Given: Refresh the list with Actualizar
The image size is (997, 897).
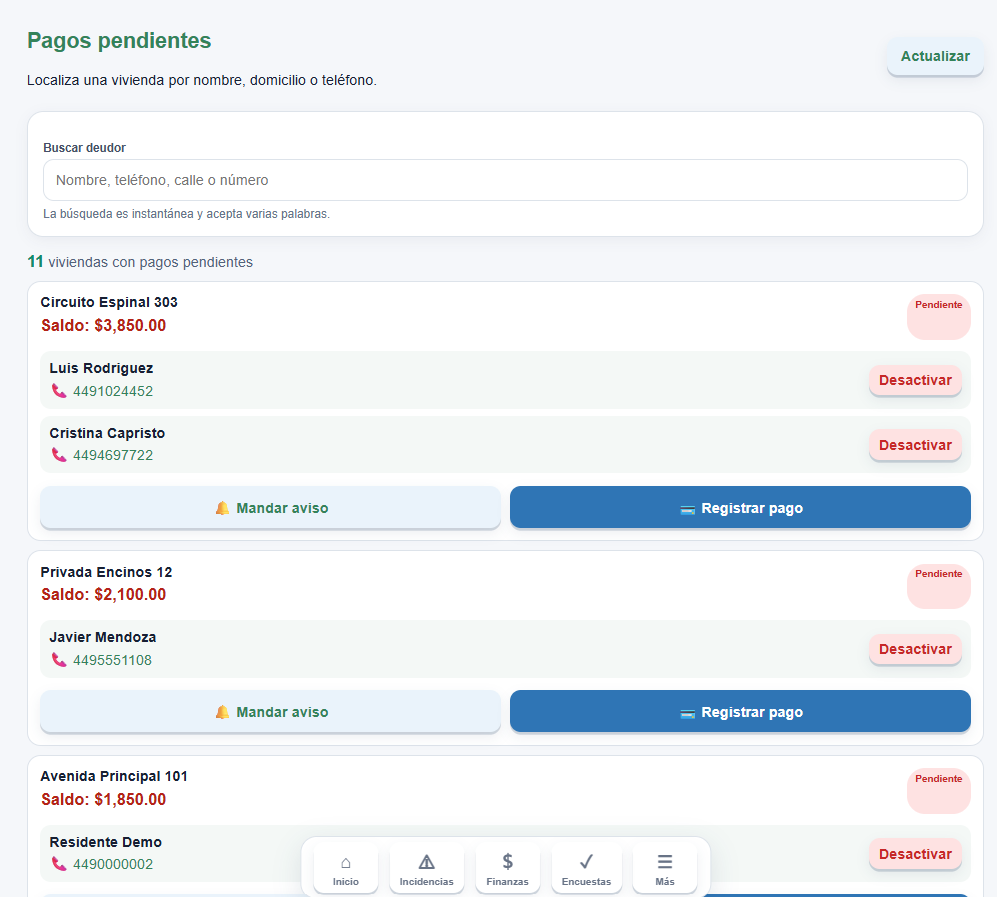Looking at the screenshot, I should tap(935, 57).
